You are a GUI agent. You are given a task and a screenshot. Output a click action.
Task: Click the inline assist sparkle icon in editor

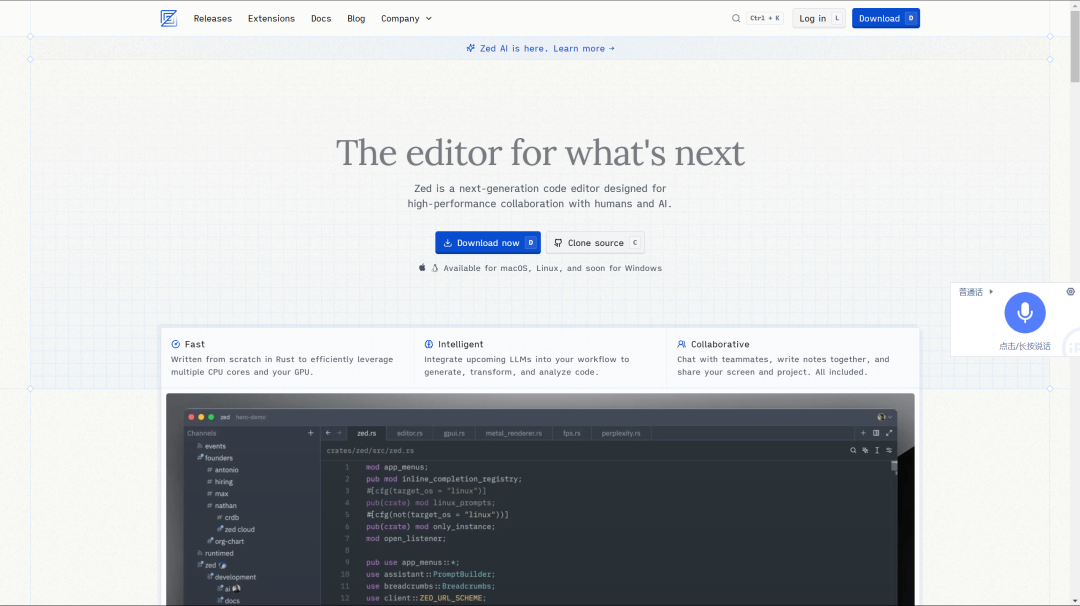tap(865, 450)
